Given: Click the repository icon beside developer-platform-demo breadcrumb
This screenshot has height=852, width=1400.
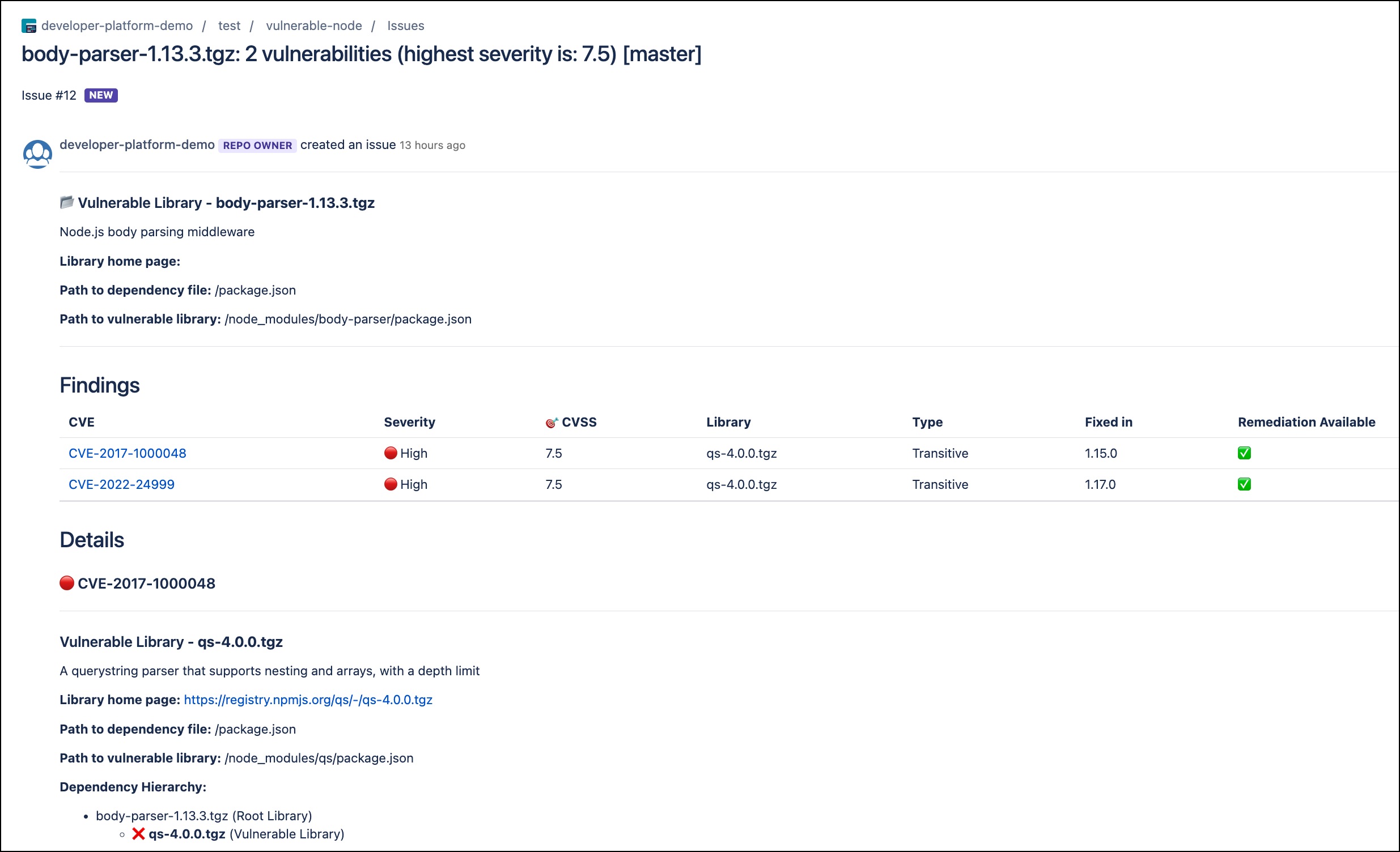Looking at the screenshot, I should click(29, 26).
